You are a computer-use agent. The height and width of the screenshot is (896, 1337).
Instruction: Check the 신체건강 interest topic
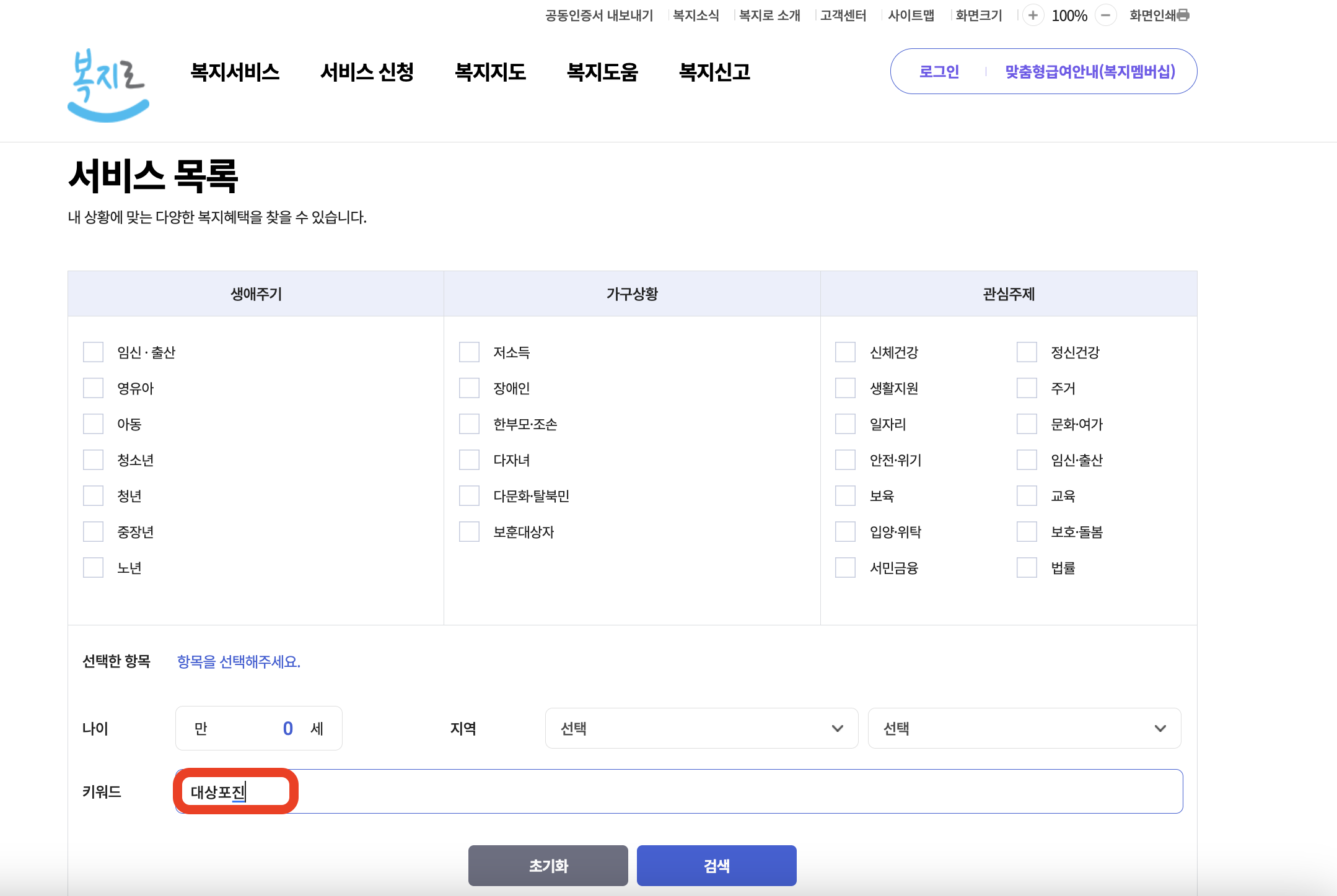click(845, 352)
